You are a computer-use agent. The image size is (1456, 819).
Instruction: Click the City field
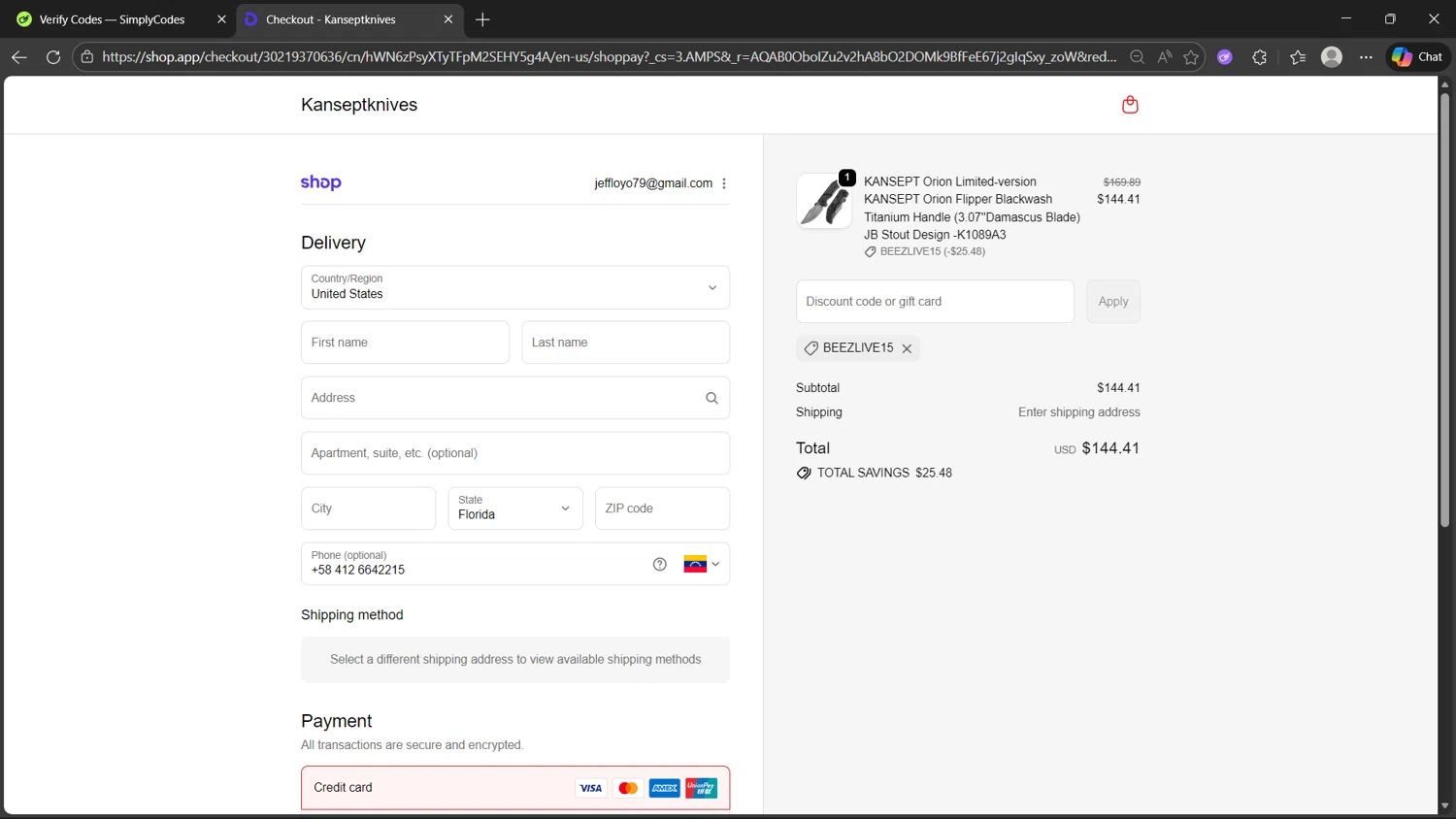[x=368, y=508]
